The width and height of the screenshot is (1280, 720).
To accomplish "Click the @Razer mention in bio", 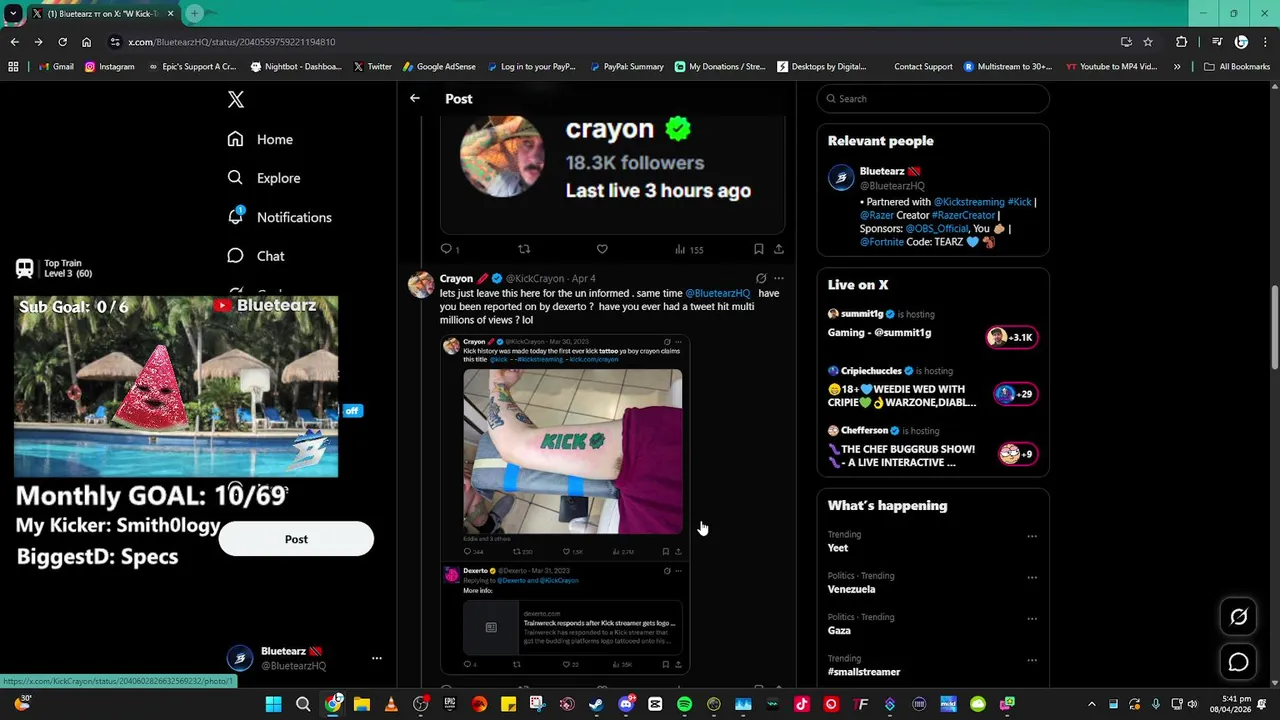I will pos(877,215).
